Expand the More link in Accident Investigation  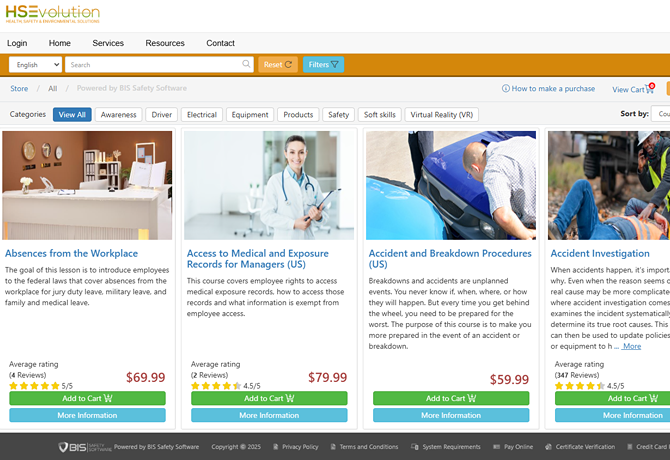tap(632, 346)
